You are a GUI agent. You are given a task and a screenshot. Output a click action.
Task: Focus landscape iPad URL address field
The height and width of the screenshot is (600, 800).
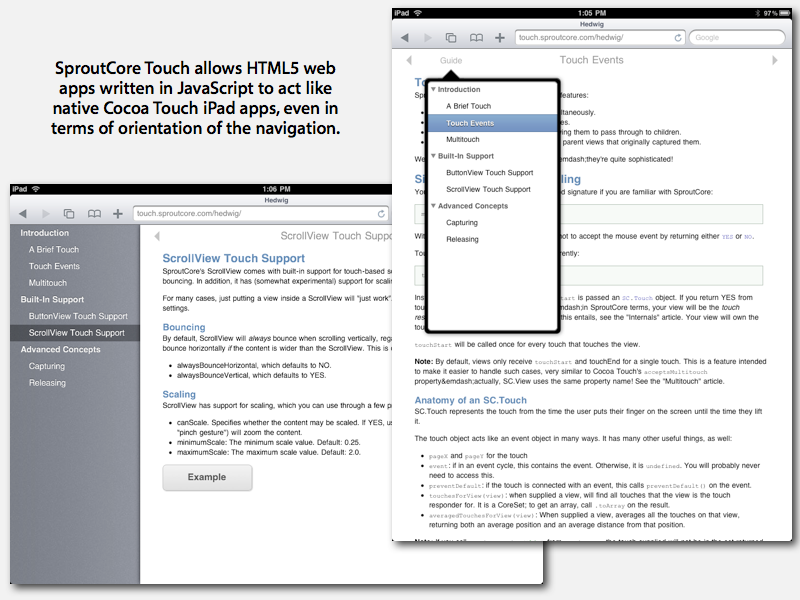261,214
